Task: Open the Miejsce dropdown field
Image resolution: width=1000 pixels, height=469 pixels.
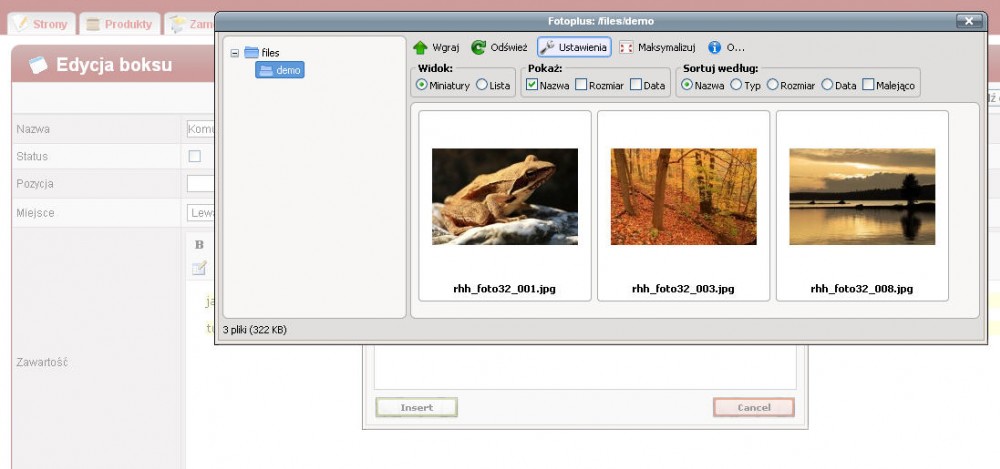Action: tap(201, 212)
